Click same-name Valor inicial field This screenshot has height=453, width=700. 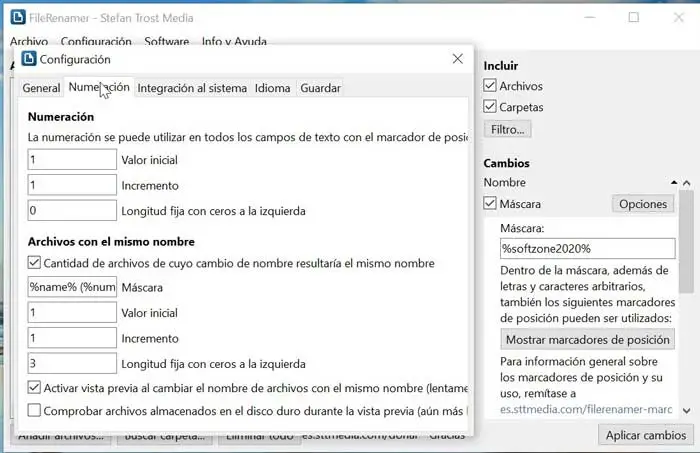(72, 312)
